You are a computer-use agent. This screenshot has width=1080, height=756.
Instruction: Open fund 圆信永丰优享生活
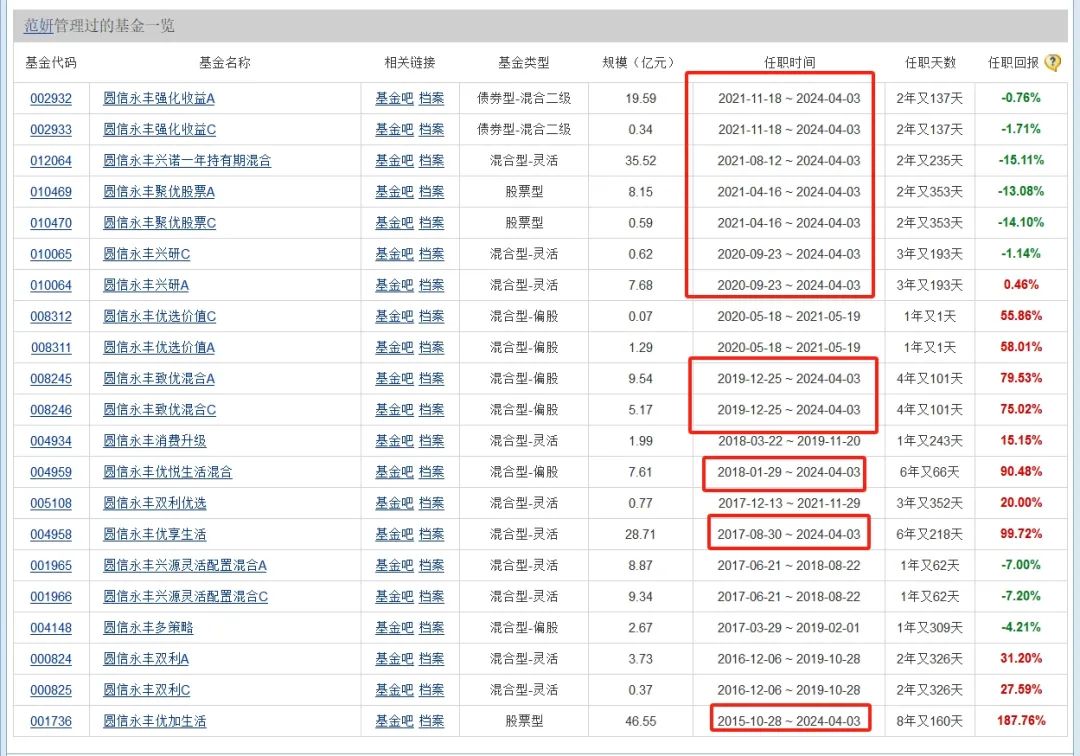click(x=155, y=534)
